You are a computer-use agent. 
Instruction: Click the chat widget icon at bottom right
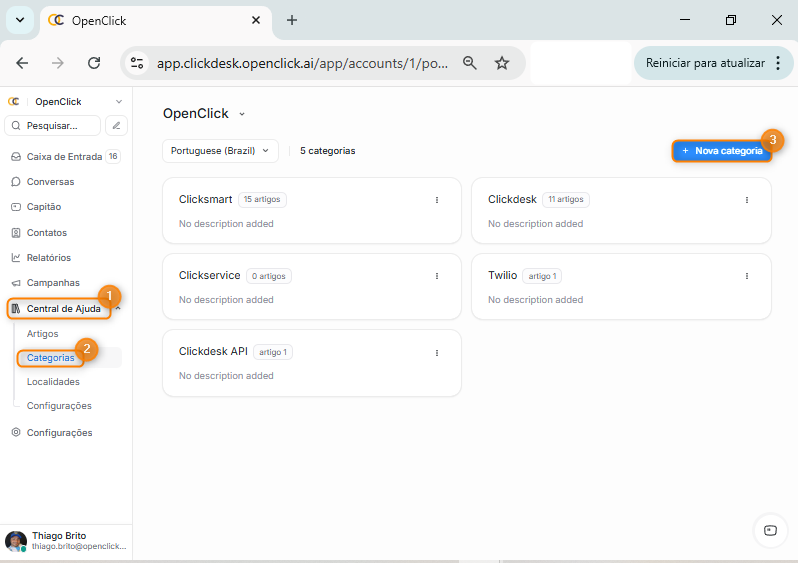tap(769, 530)
